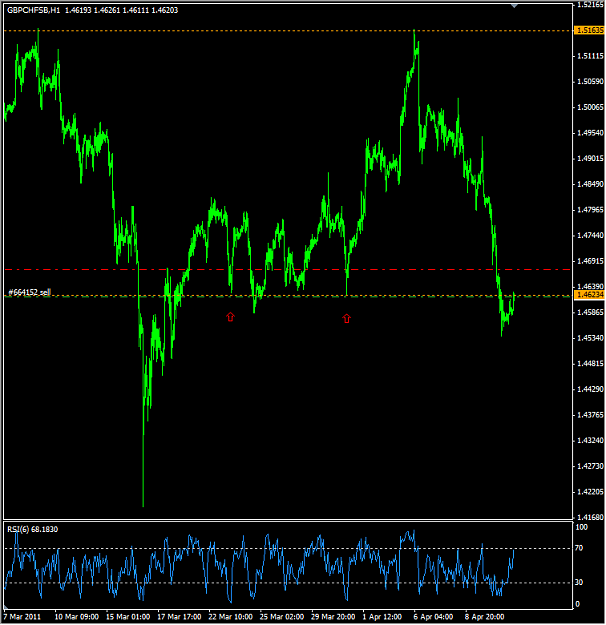
Task: Click the 25 Mar 02:00 time label
Action: tap(282, 617)
